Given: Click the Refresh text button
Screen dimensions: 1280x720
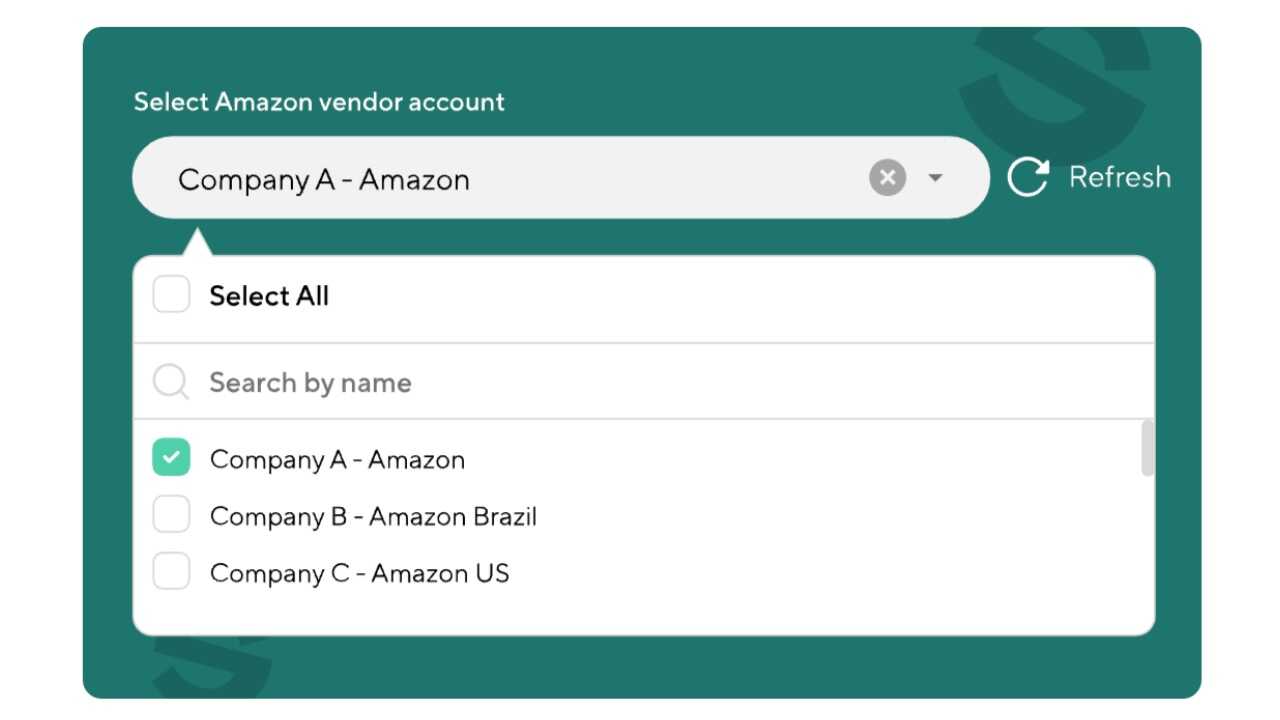Looking at the screenshot, I should point(1119,177).
